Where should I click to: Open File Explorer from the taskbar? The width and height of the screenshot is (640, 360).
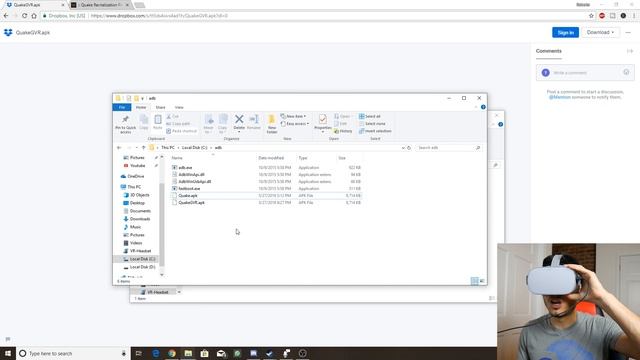point(188,353)
